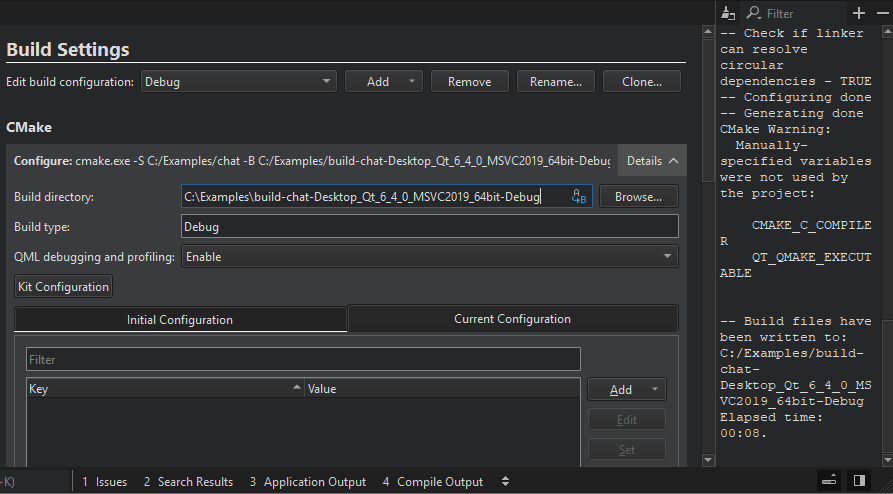
Task: Click the Key column header to sort
Action: (160, 389)
